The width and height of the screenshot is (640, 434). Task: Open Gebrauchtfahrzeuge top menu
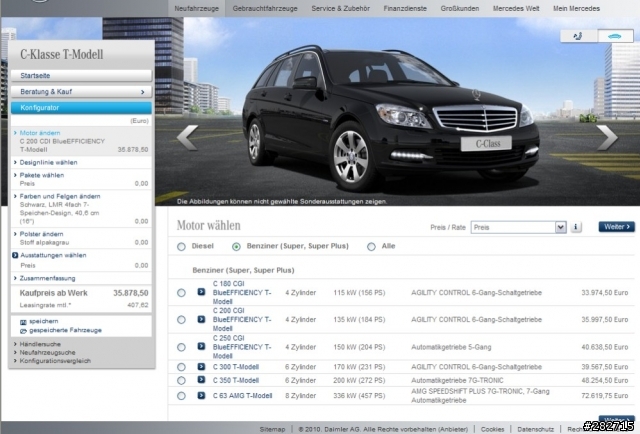(265, 9)
